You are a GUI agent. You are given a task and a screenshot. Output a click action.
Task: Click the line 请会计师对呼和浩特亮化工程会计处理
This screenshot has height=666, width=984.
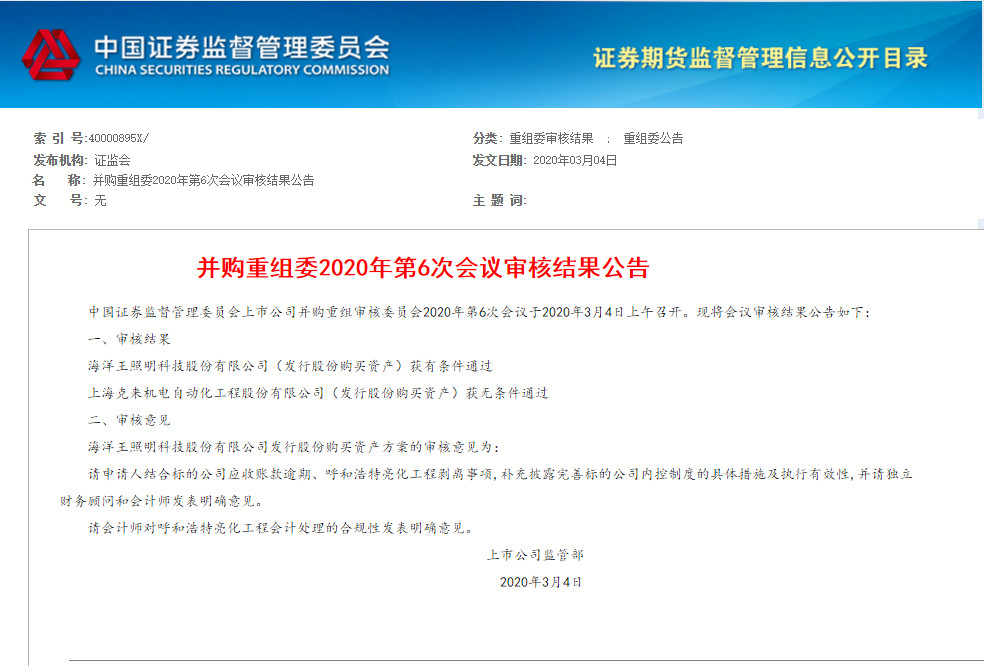281,528
